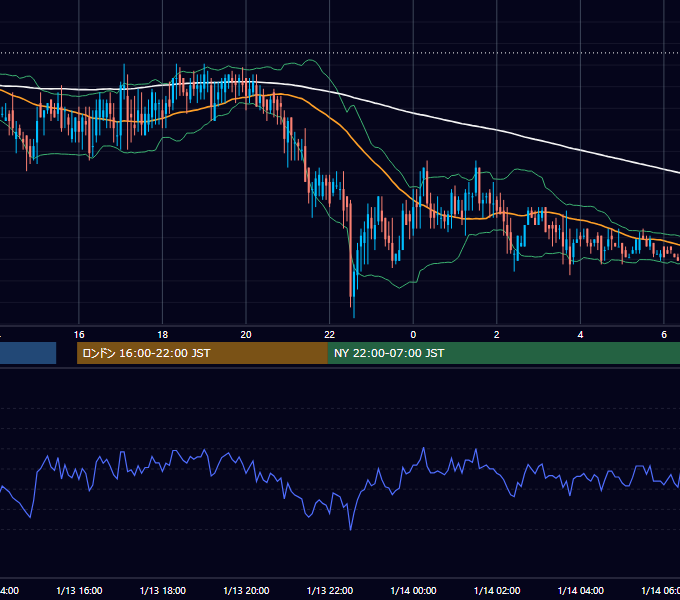Click the NY 22:00-07:00 JST session bar
680x600 pixels.
(x=503, y=353)
